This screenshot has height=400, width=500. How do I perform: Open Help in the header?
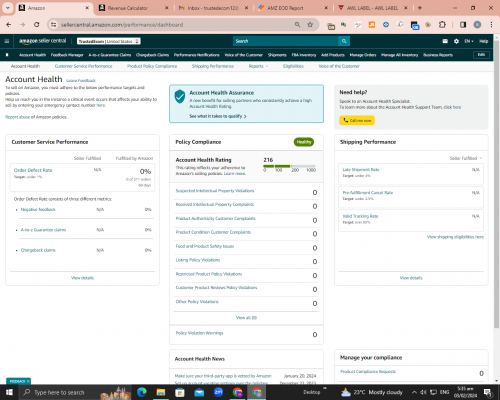point(484,41)
